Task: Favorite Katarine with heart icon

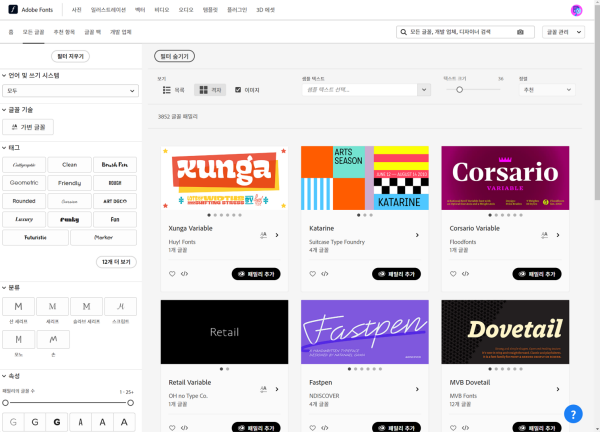Action: coord(313,274)
